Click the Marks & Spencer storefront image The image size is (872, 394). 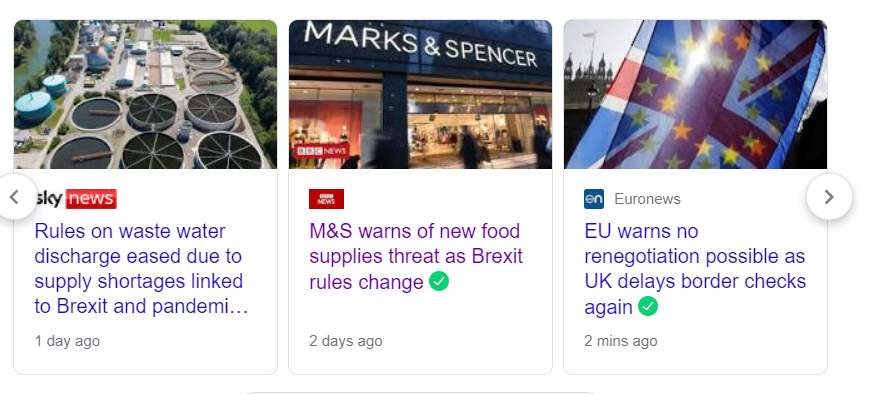pos(420,94)
